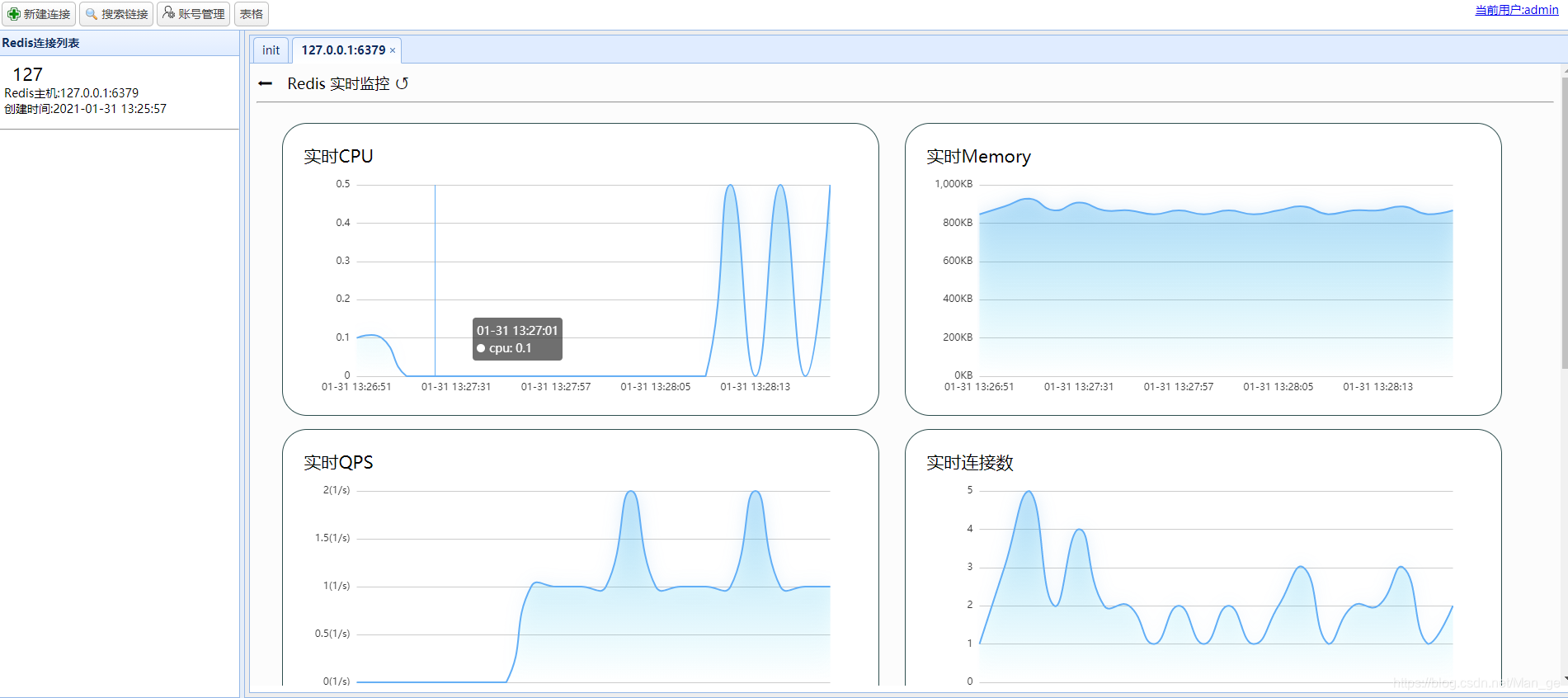
Task: Open 账号管理 account management
Action: click(194, 14)
